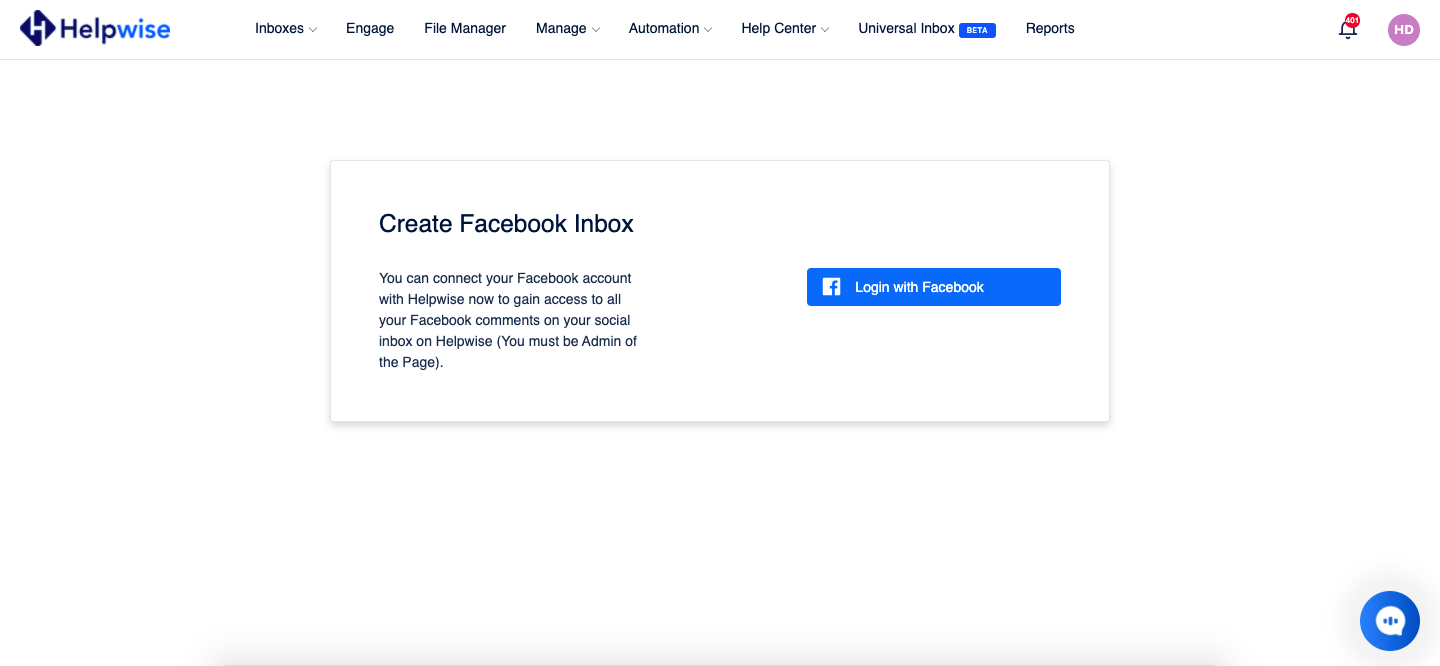This screenshot has height=666, width=1440.
Task: Click the Facebook logo in login button
Action: pos(831,287)
